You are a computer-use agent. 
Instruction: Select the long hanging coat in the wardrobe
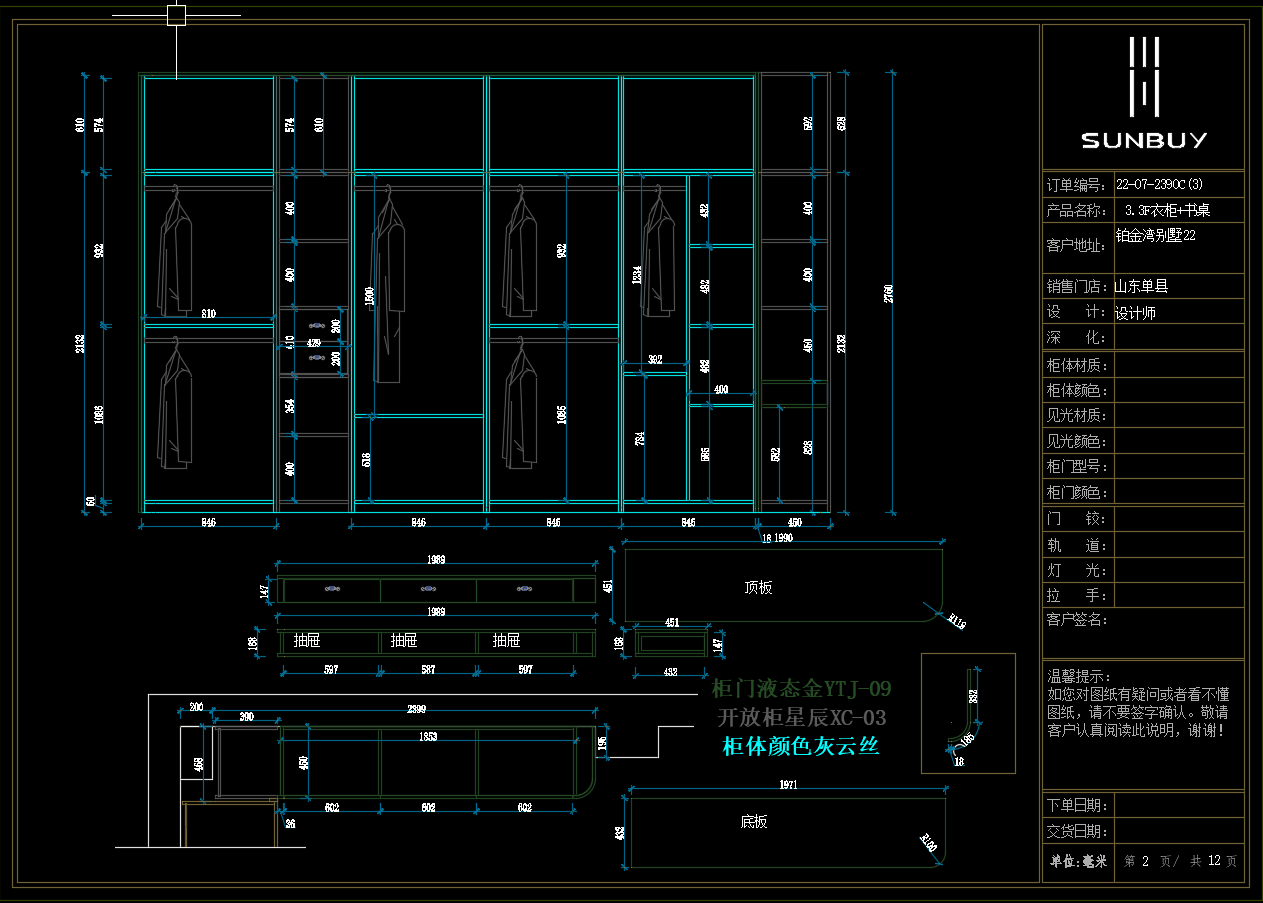point(388,290)
